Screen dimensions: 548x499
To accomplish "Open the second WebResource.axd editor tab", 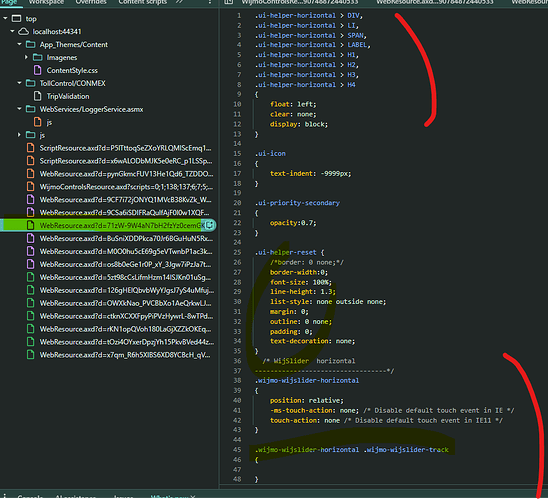I will 435,2.
